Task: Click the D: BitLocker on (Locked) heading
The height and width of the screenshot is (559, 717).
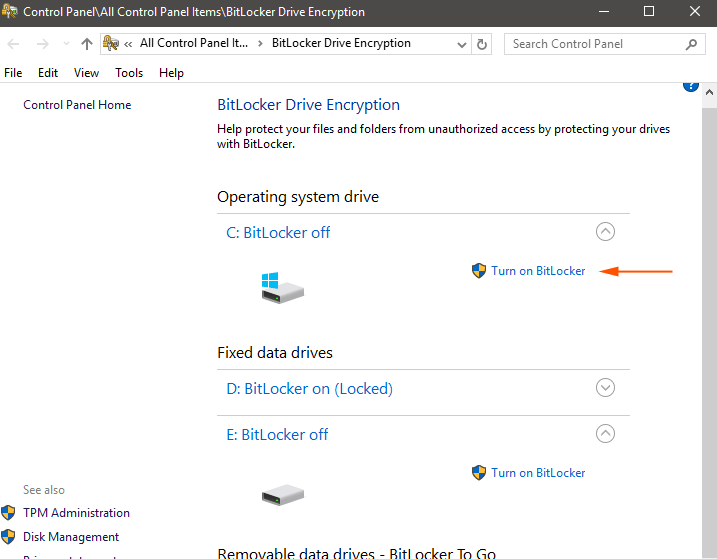Action: coord(310,388)
